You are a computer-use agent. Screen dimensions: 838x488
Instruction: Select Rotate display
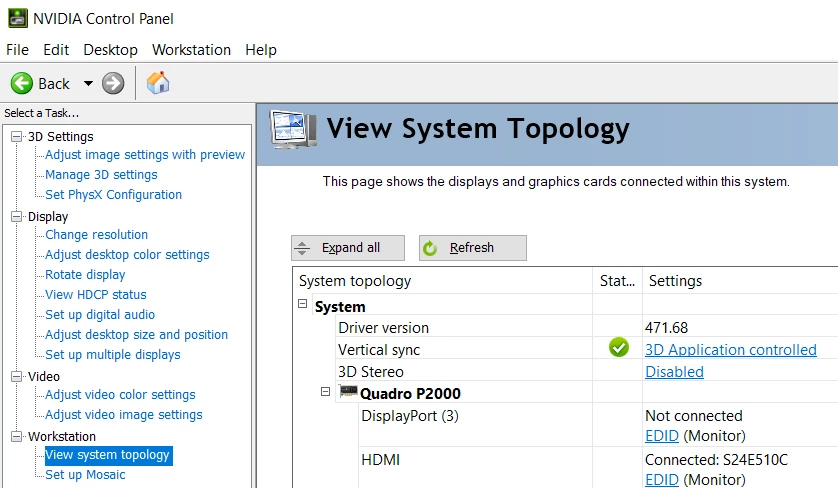[x=85, y=275]
